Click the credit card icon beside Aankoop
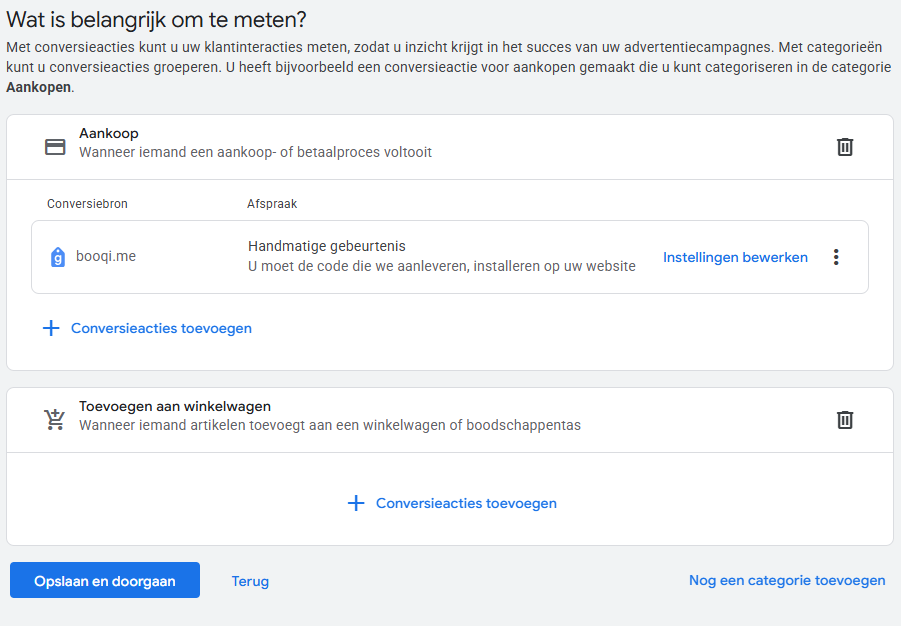Screen dimensions: 901x626 point(55,147)
